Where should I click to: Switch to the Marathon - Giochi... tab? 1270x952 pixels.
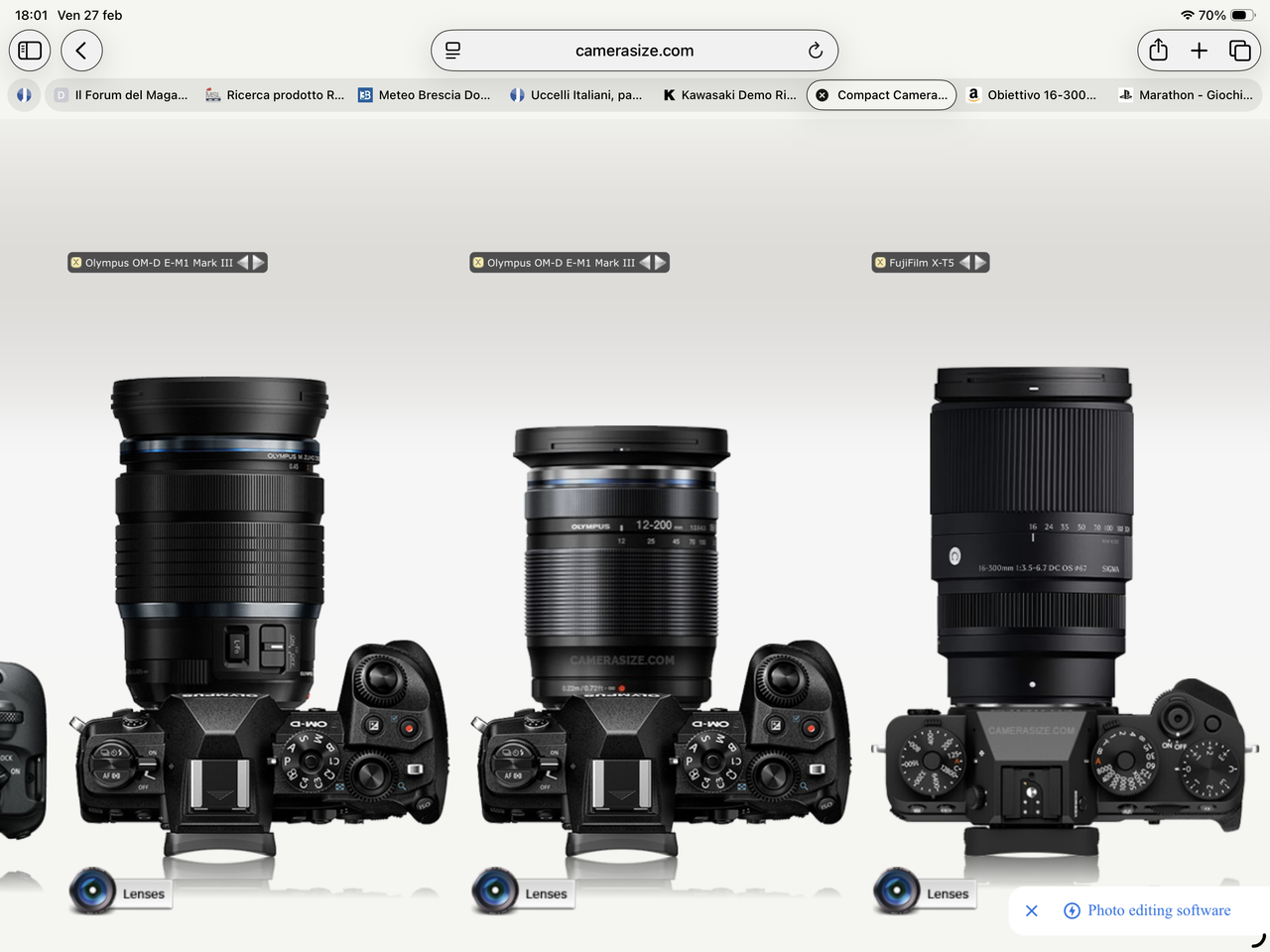click(1186, 95)
